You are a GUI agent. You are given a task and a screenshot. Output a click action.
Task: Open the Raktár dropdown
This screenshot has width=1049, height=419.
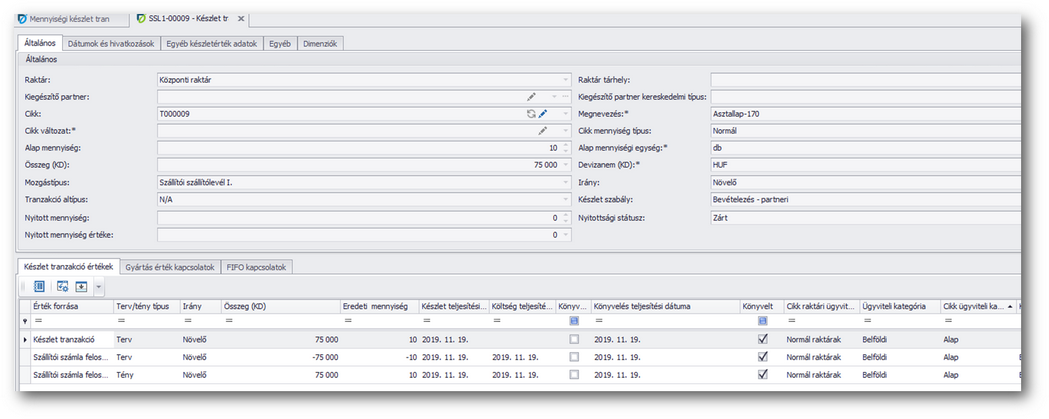tap(565, 79)
